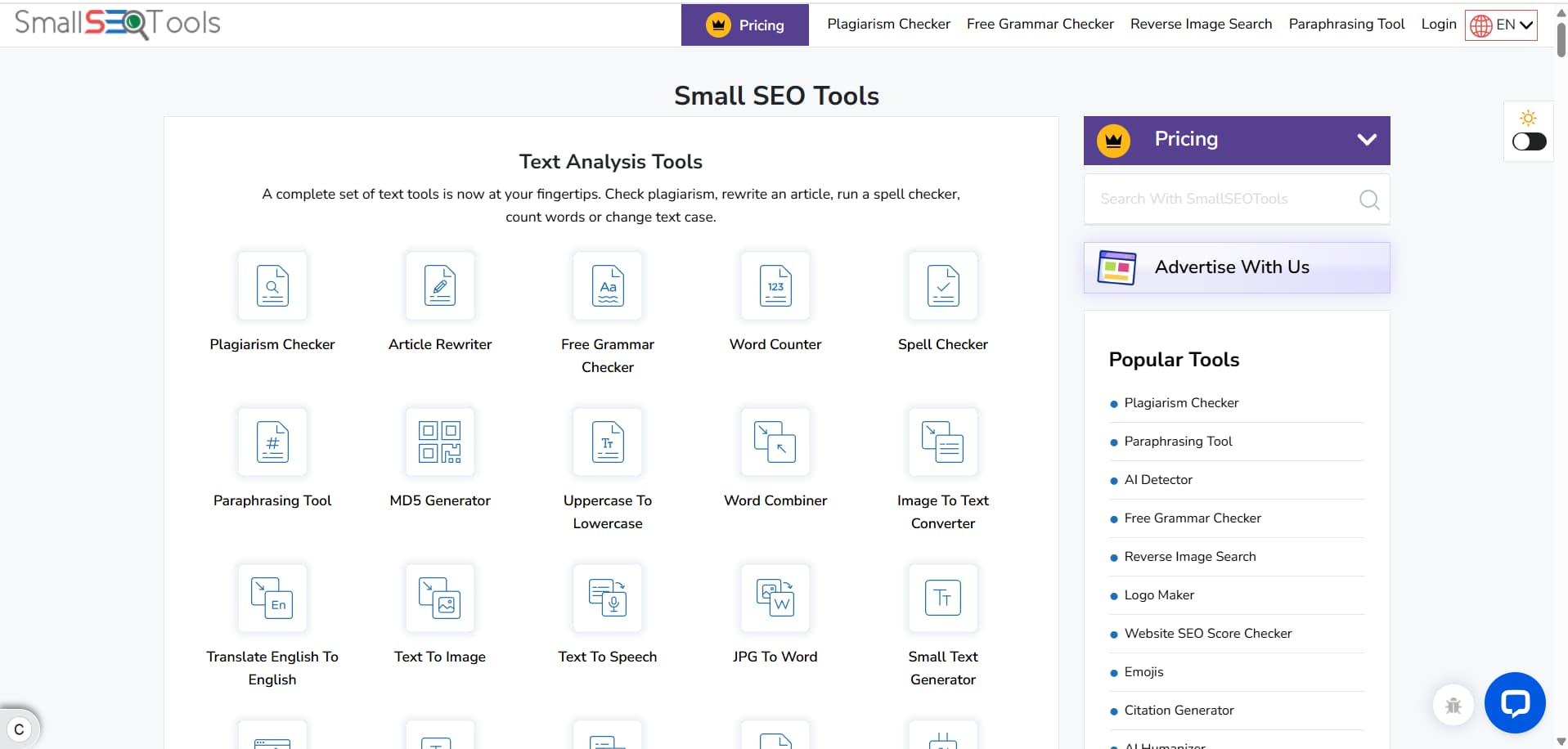Click the Advertise With Us banner icon
This screenshot has width=1568, height=749.
(x=1117, y=267)
